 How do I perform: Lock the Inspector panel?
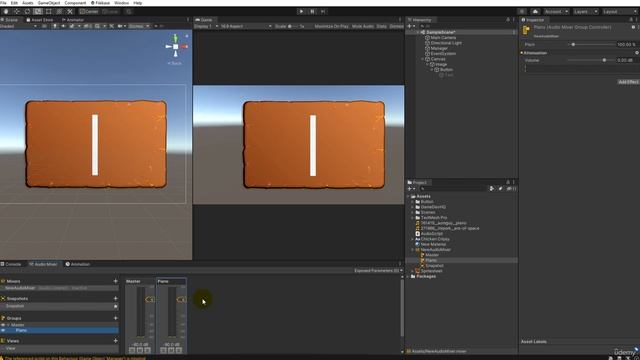[x=631, y=20]
